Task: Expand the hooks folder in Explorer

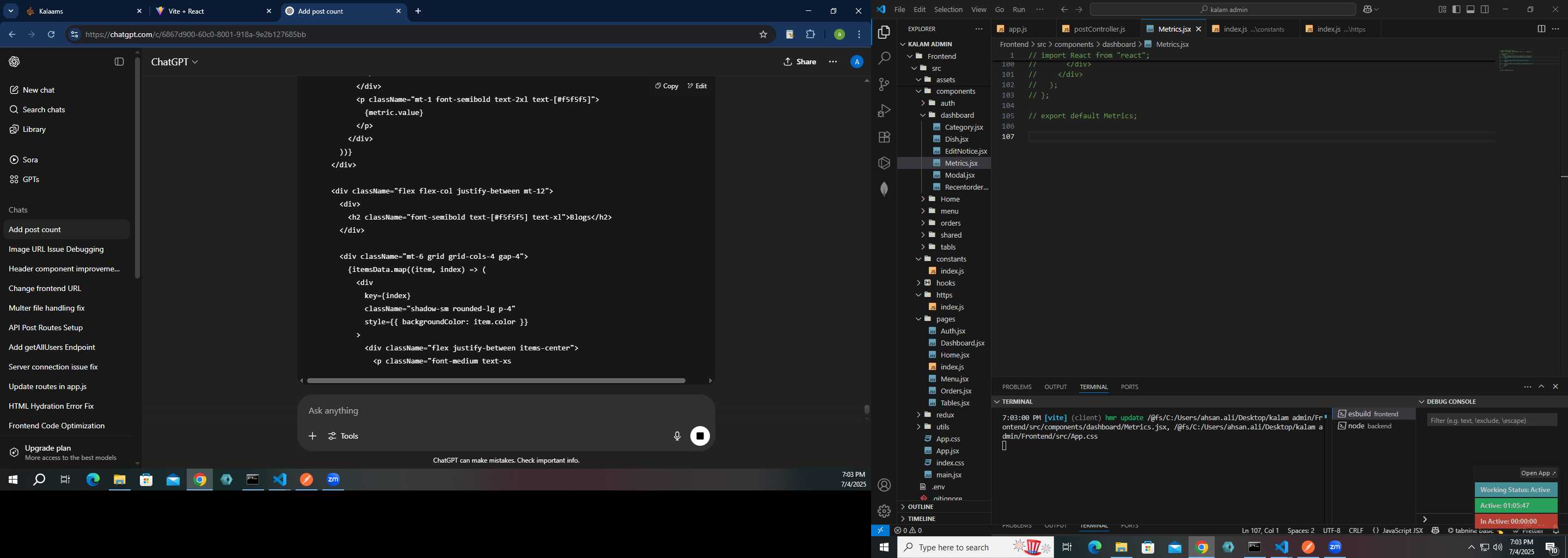Action: pos(944,283)
